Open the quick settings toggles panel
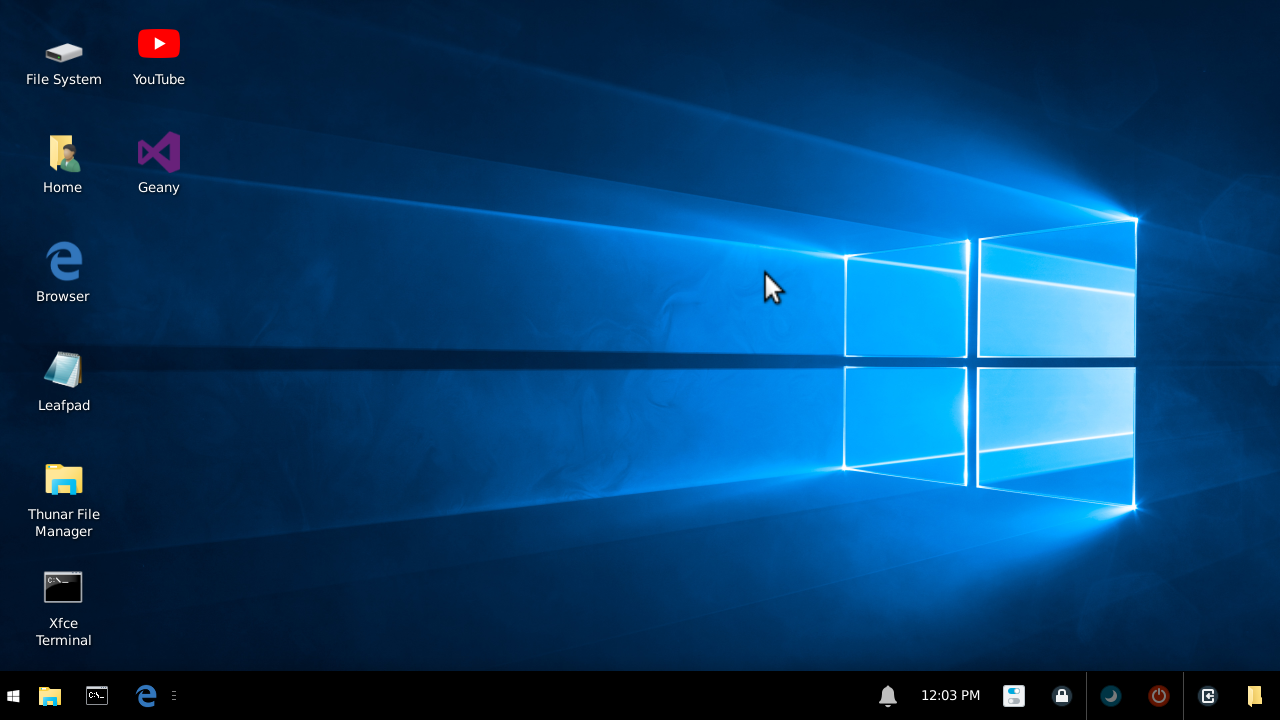Viewport: 1280px width, 720px height. pos(1013,695)
